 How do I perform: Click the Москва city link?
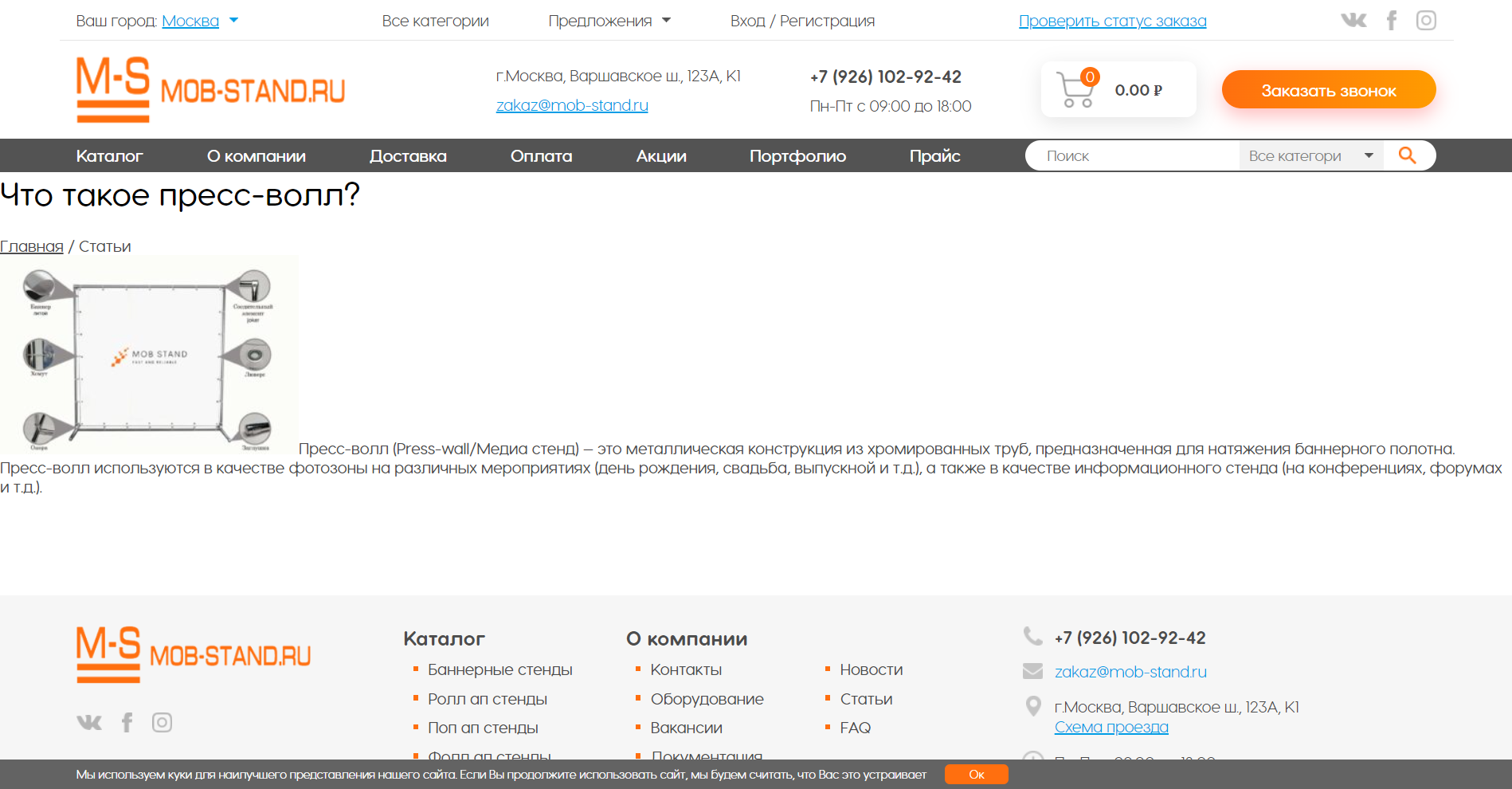click(190, 21)
